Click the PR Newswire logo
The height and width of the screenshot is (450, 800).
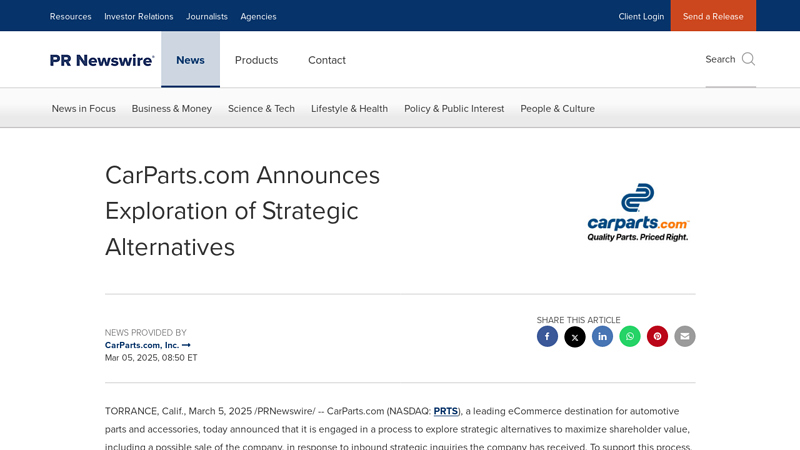[102, 60]
